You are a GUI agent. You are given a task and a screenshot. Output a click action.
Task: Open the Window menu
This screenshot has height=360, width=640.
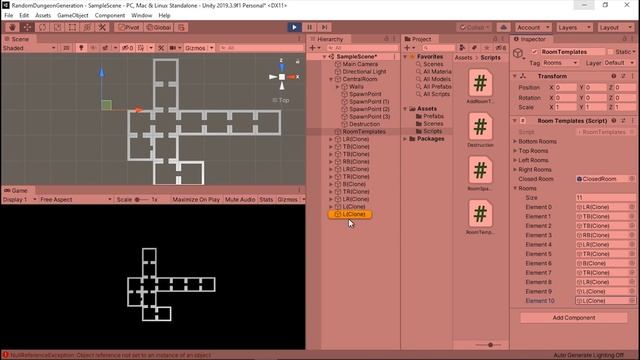142,16
